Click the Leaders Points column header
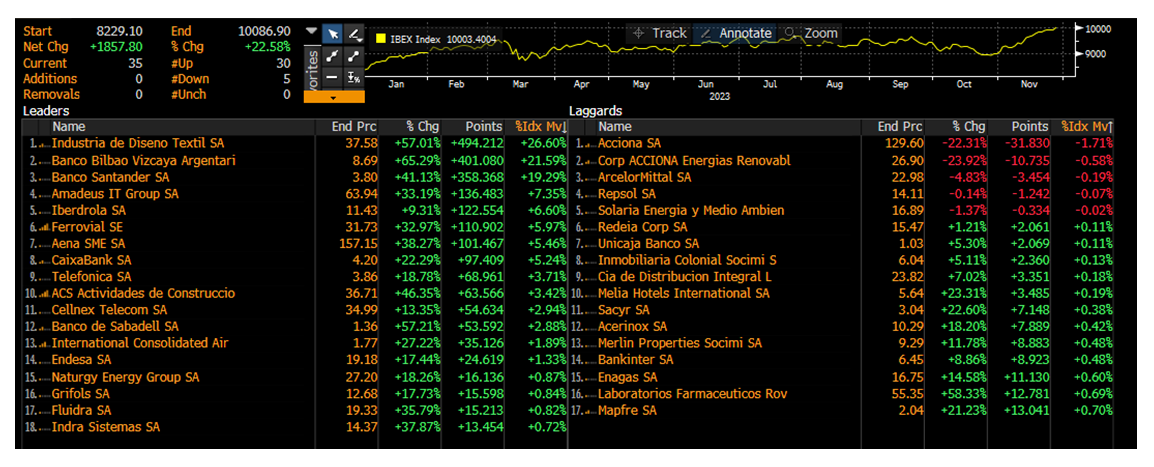The image size is (1154, 467). [484, 127]
